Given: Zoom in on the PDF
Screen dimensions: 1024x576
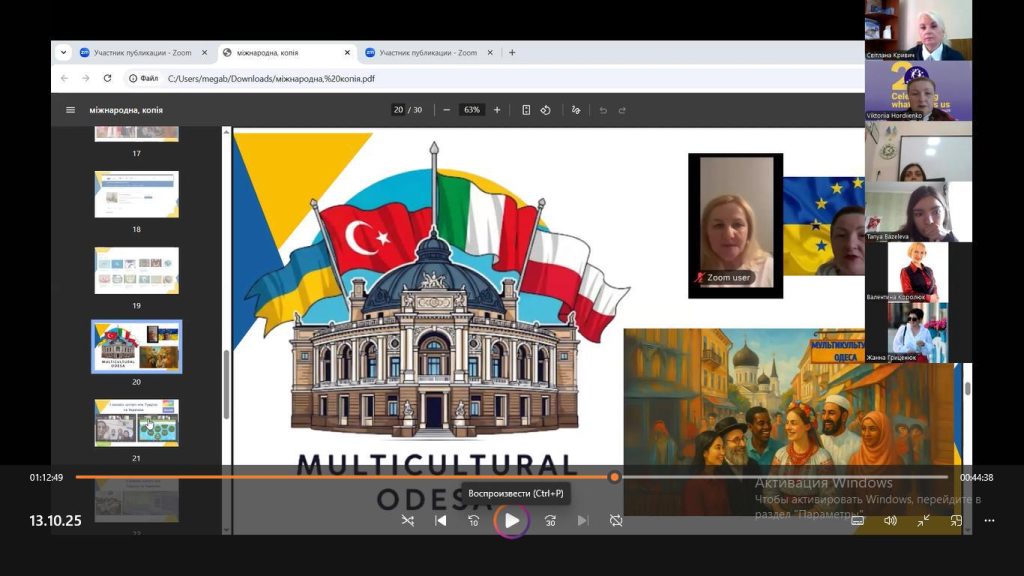Looking at the screenshot, I should tap(497, 110).
